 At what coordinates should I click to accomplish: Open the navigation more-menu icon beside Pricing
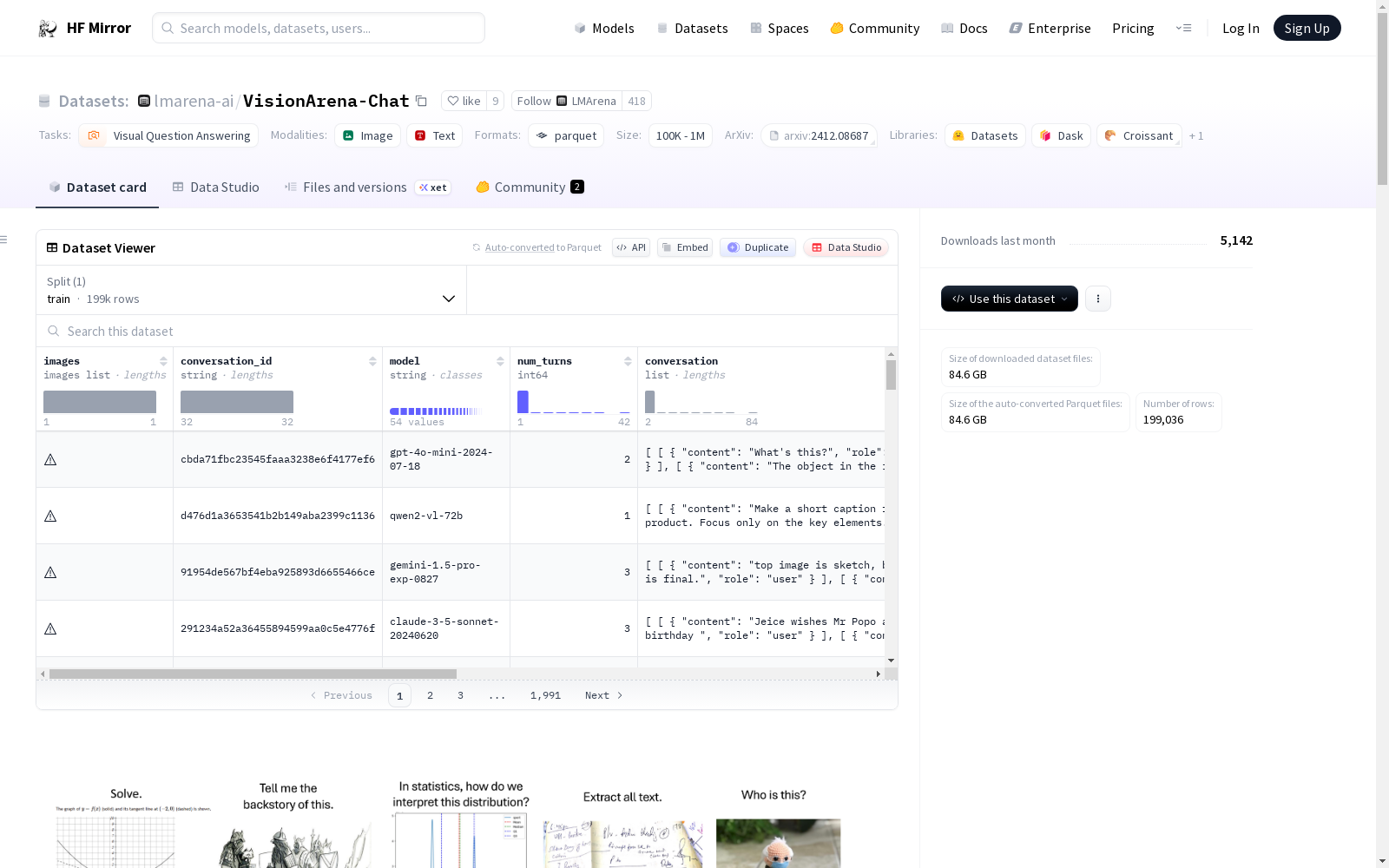1183,28
